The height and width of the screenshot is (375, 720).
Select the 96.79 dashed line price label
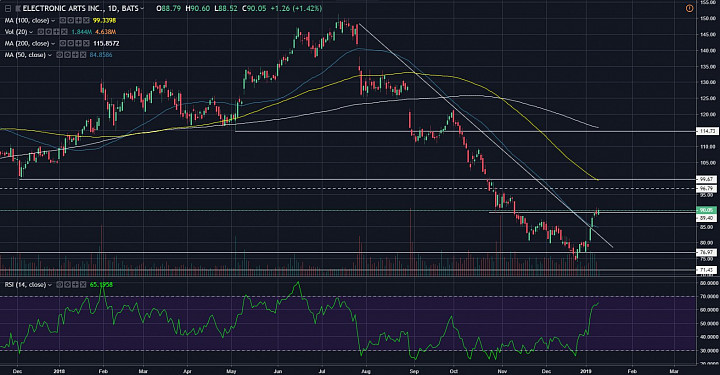[707, 189]
